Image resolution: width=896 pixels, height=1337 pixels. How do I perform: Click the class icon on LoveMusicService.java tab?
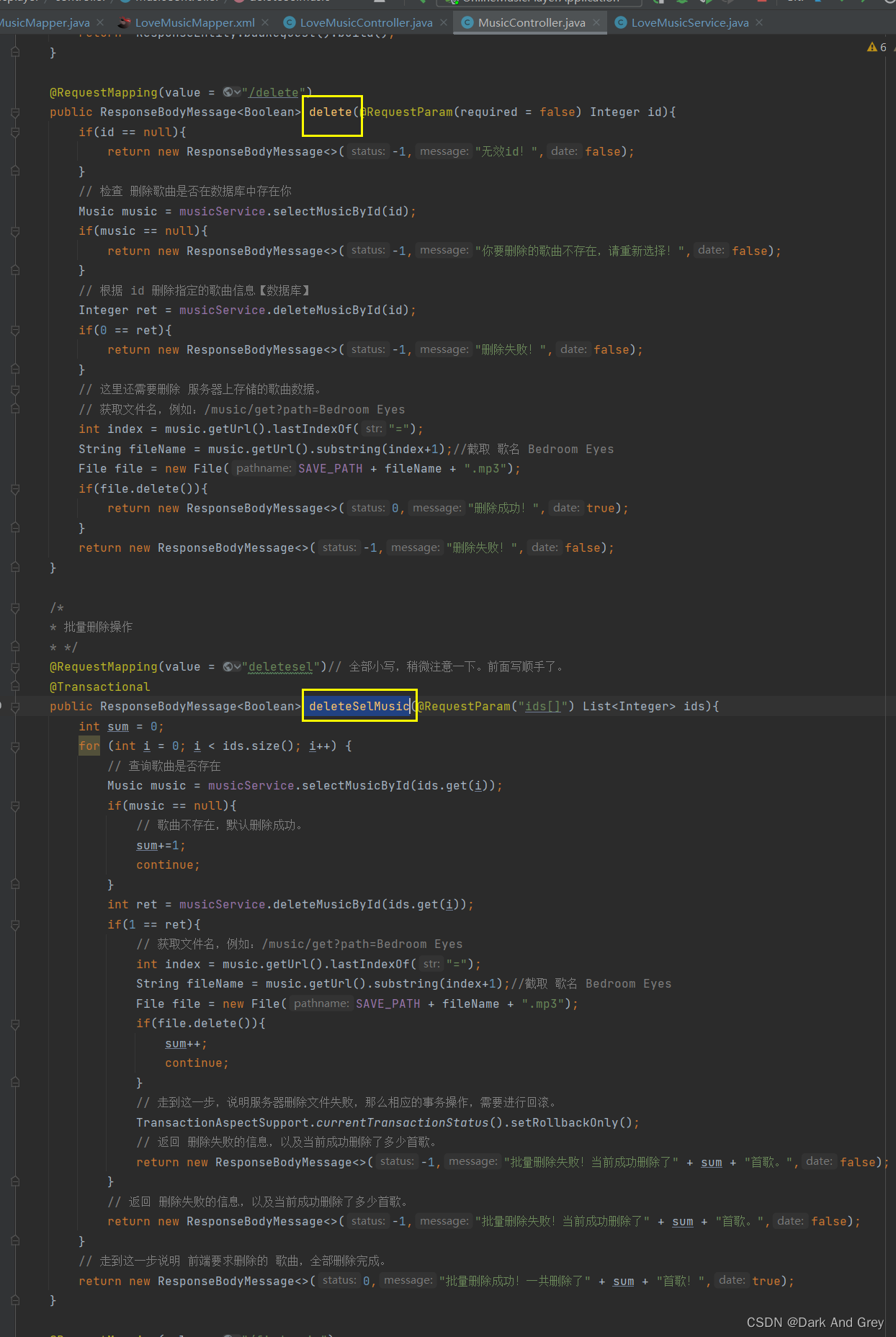(x=620, y=22)
